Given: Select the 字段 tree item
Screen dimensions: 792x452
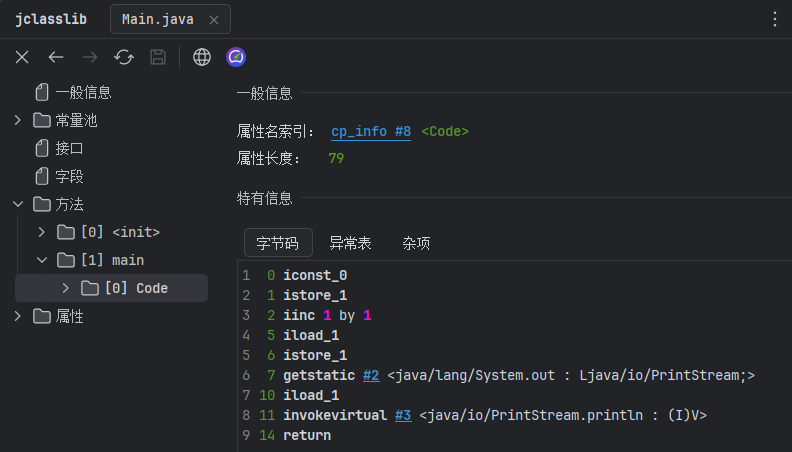Looking at the screenshot, I should pos(60,176).
